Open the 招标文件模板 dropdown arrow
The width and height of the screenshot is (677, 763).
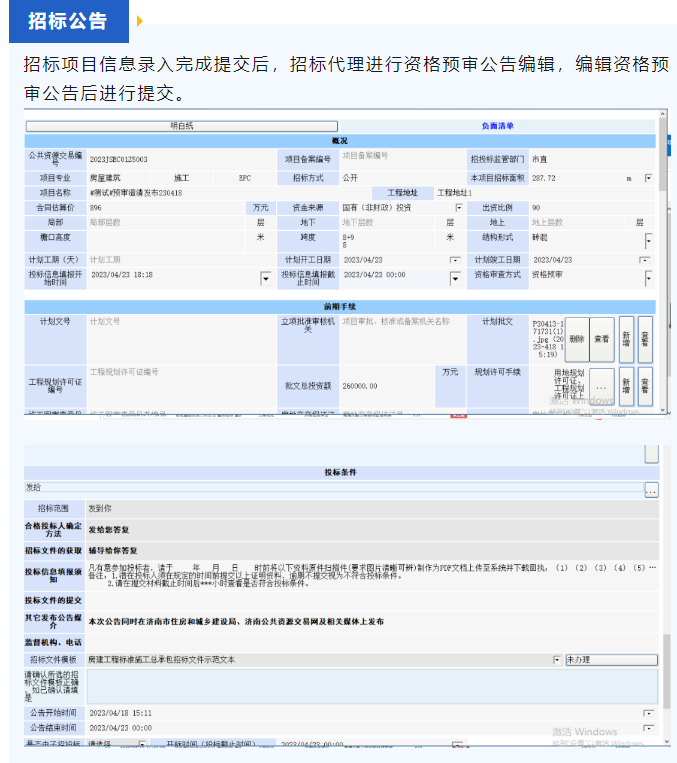tap(557, 660)
